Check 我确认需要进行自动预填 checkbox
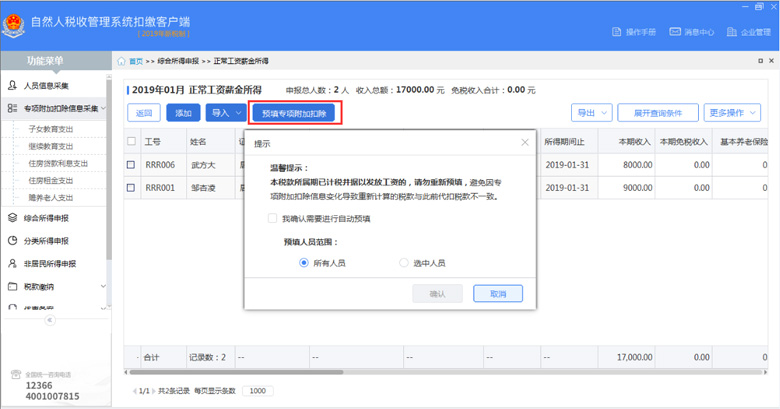Image resolution: width=780 pixels, height=409 pixels. [x=273, y=218]
